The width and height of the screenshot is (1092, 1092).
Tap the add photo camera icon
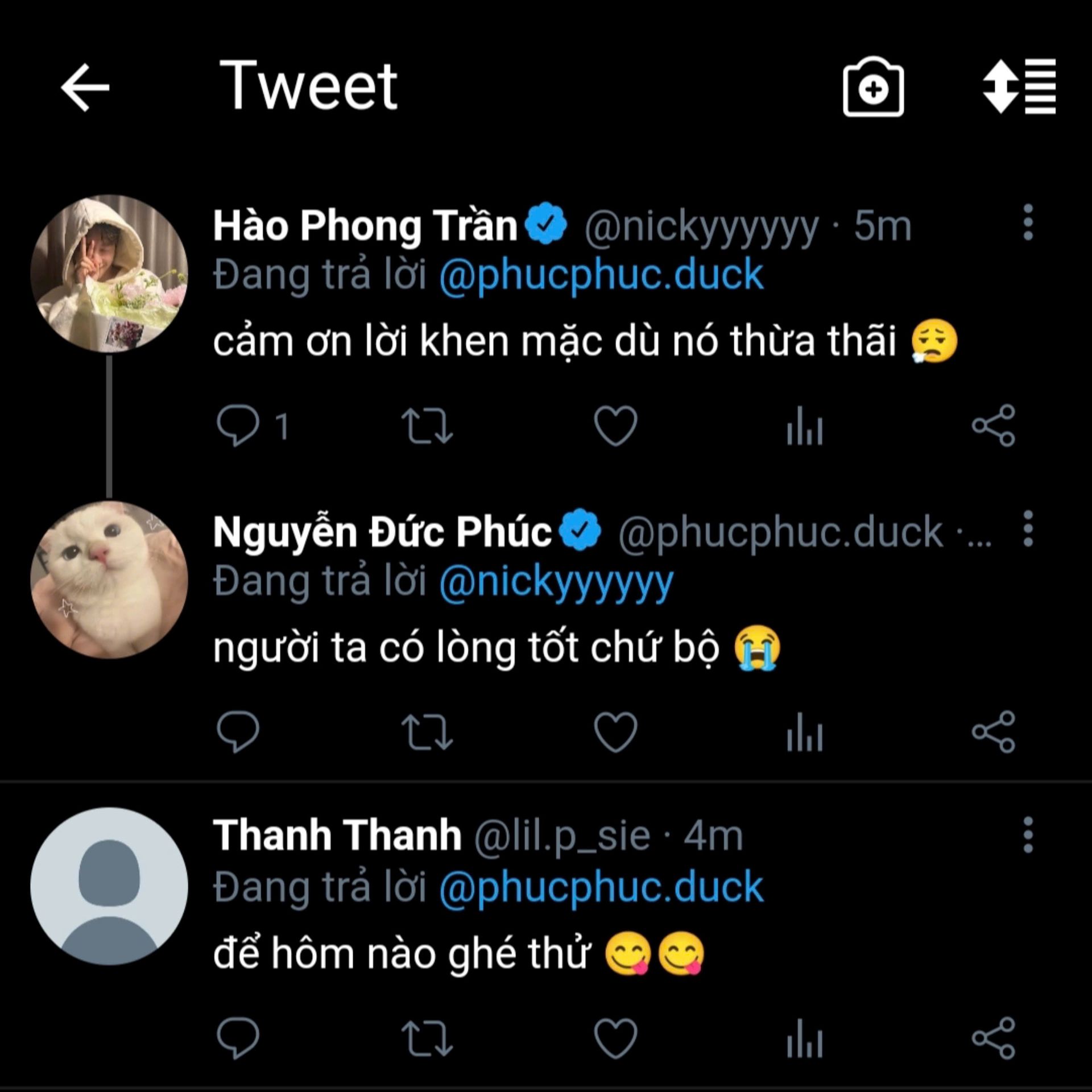coord(873,88)
